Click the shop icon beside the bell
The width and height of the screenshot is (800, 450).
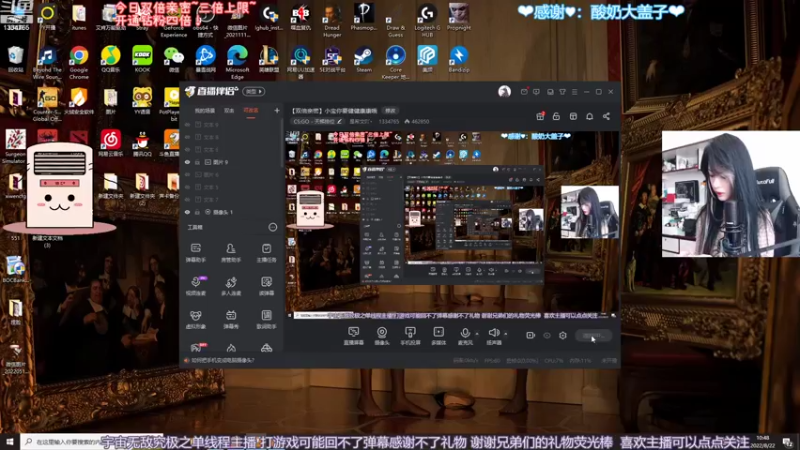[x=573, y=116]
